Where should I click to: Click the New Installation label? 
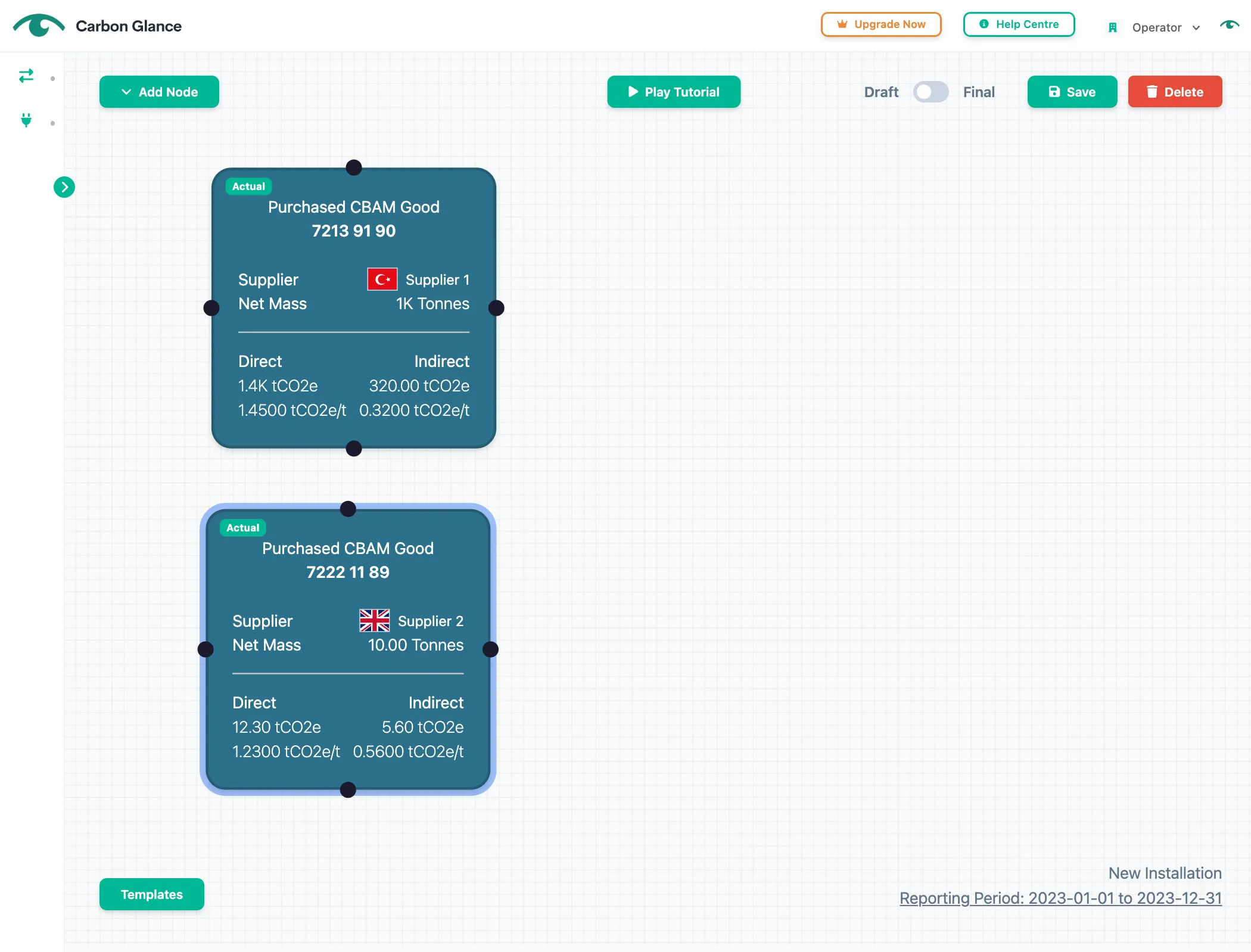point(1165,873)
